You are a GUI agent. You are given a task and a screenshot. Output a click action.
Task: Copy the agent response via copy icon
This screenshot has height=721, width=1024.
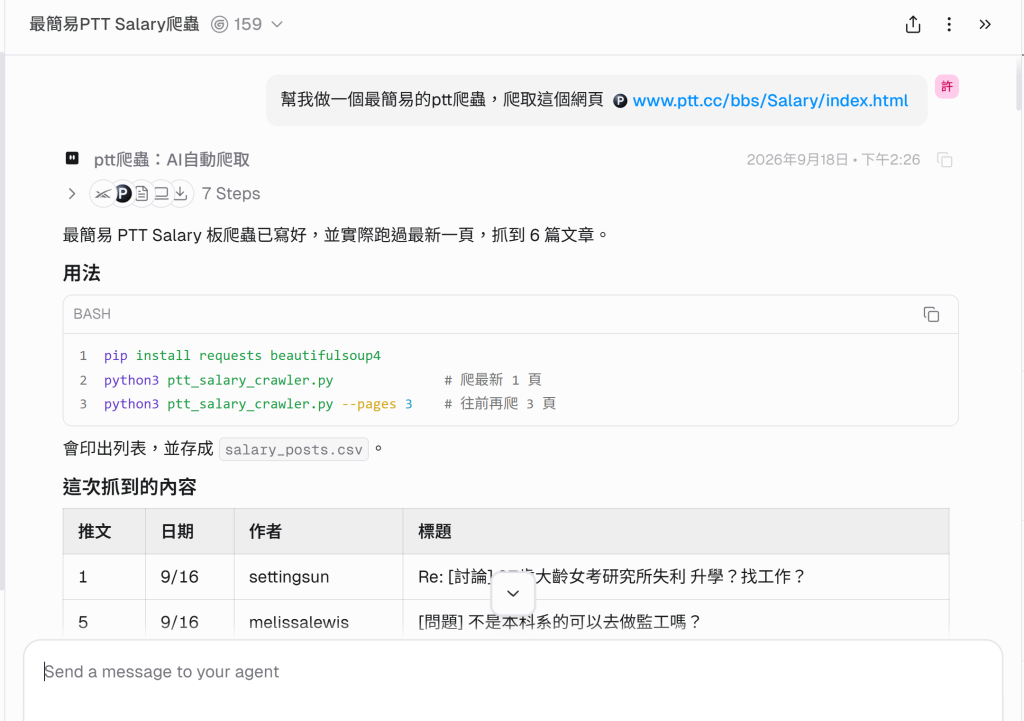pyautogui.click(x=944, y=160)
